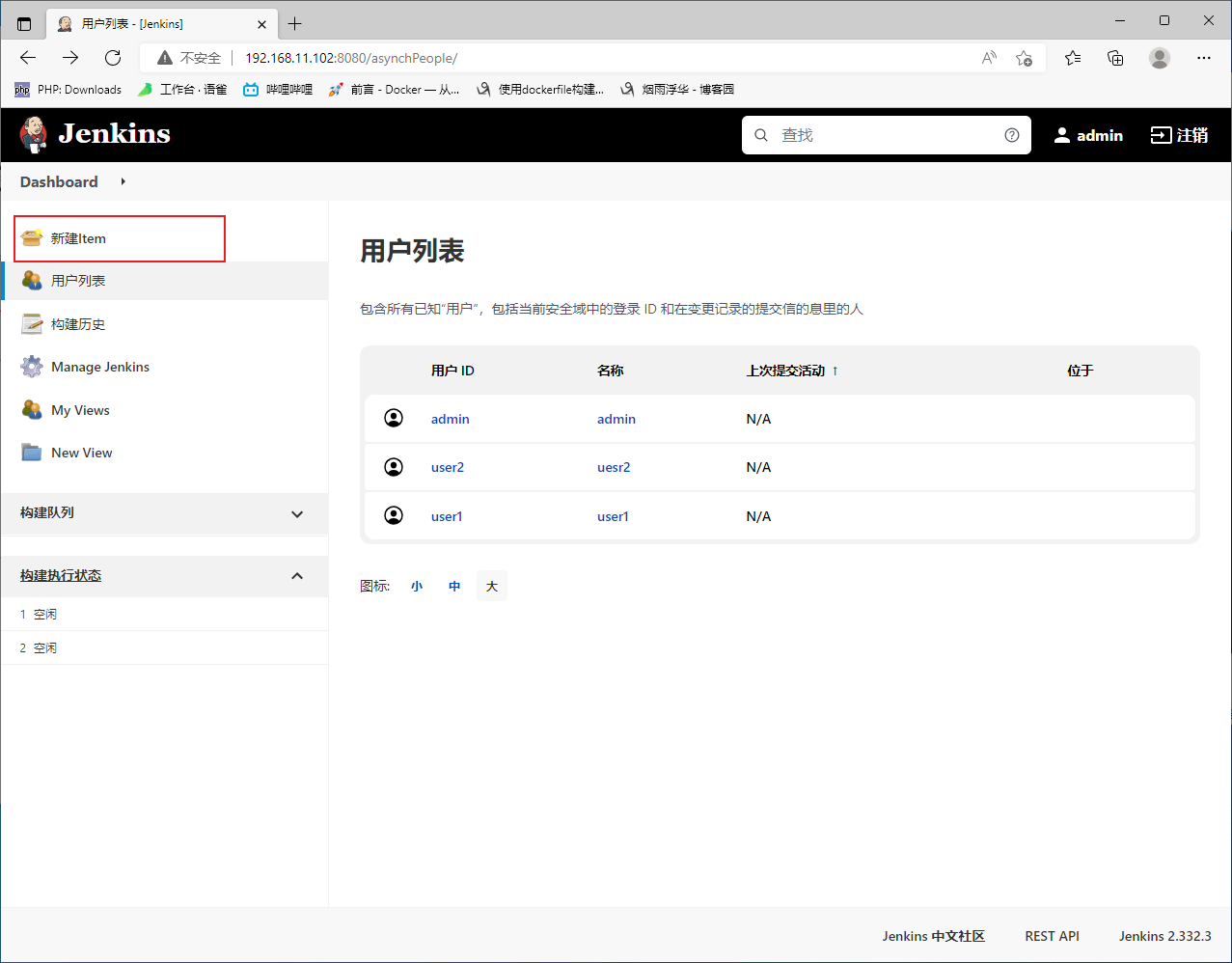Open the 烟雨浮华 - 博客园 bookmark
The width and height of the screenshot is (1232, 963).
click(x=676, y=90)
